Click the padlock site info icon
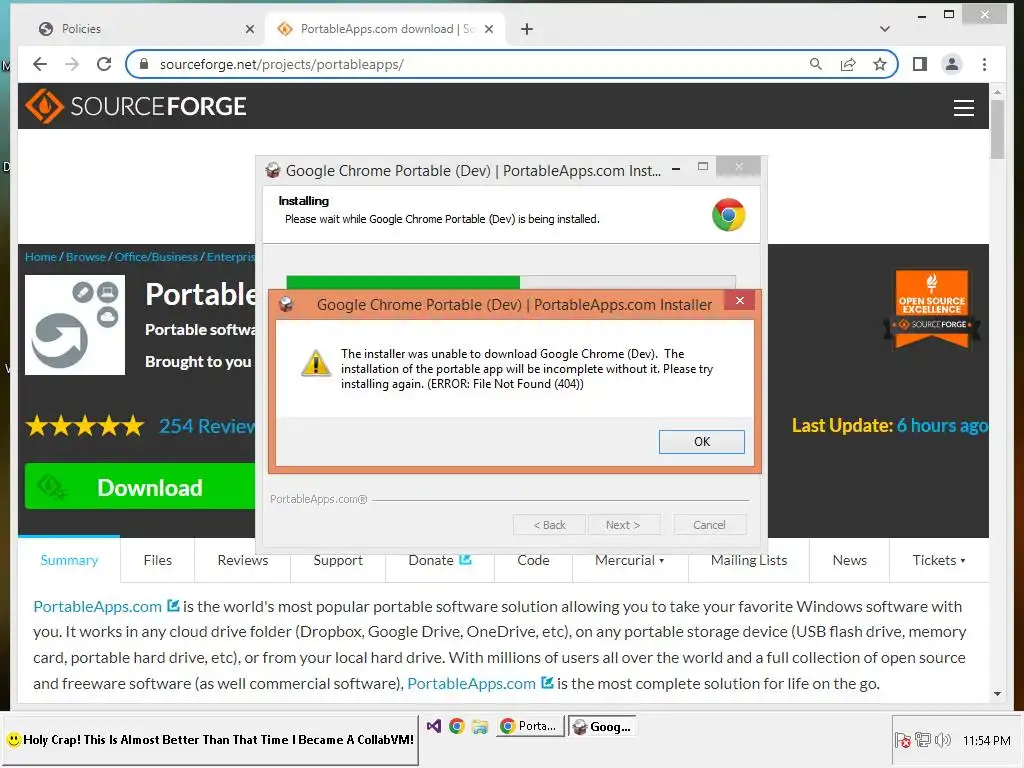 coord(144,64)
